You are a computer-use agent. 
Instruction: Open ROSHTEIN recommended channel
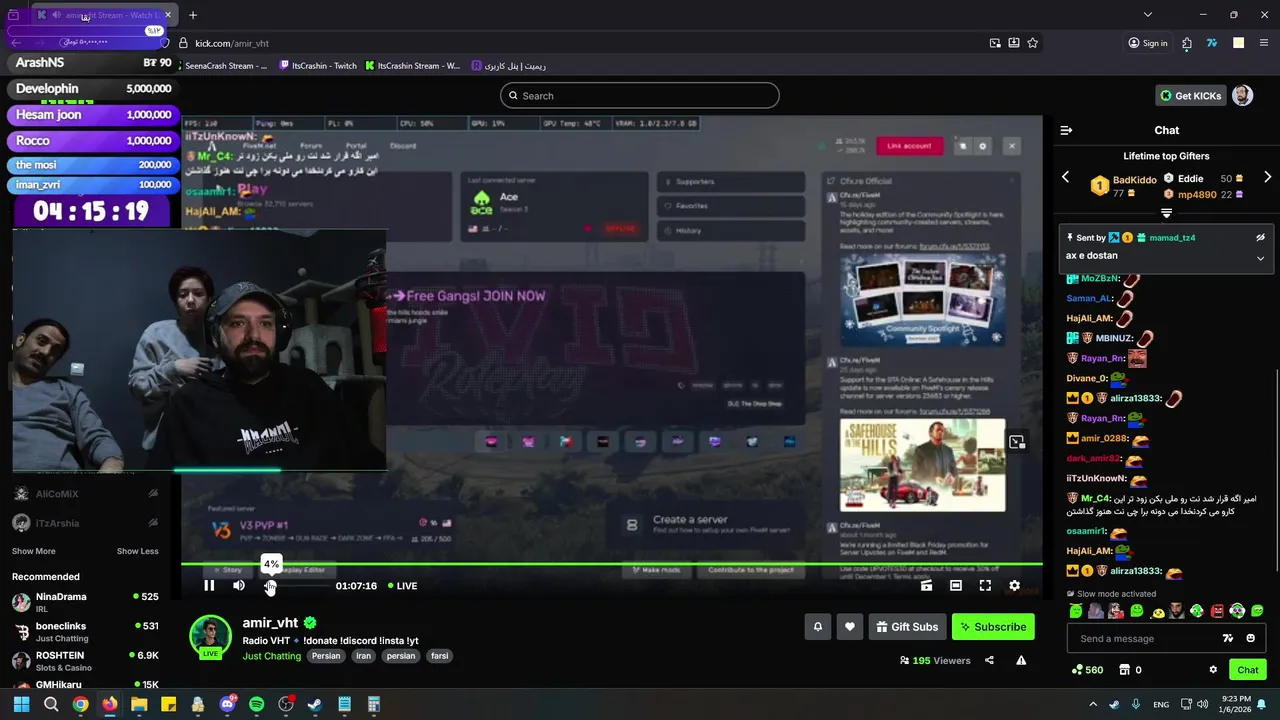click(85, 661)
